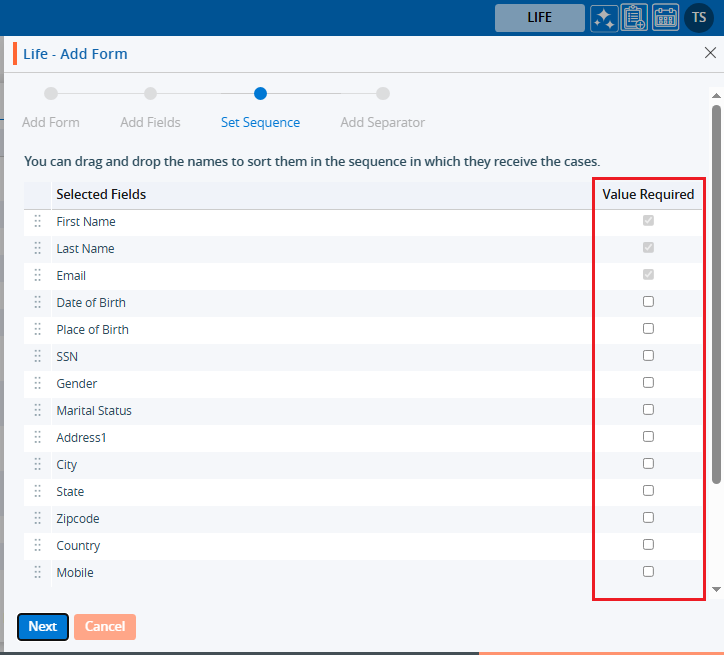Screen dimensions: 724x655
Task: Open the calendar icon in header
Action: coord(665,18)
